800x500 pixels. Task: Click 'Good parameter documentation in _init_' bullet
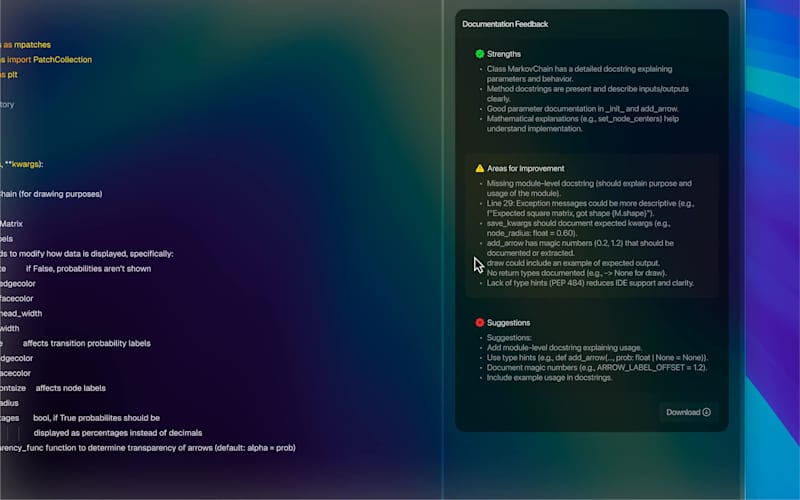click(582, 109)
